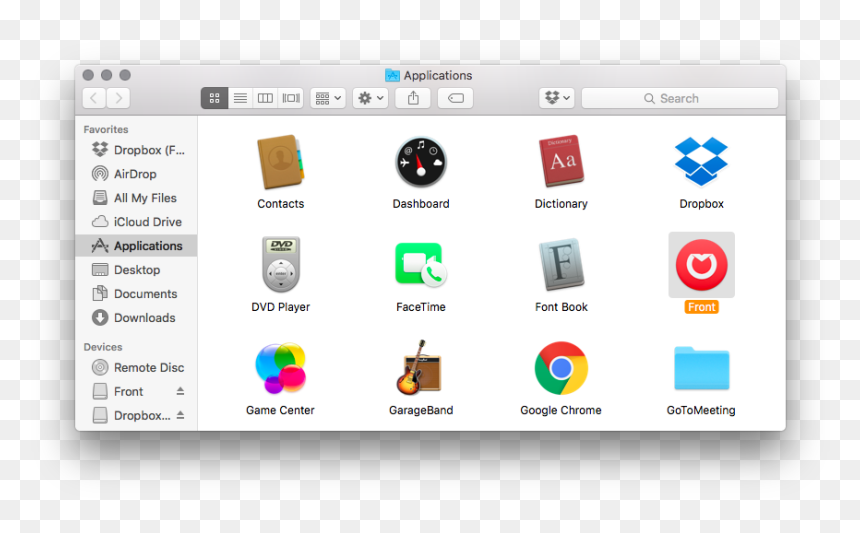Go forward with the forward arrow
The width and height of the screenshot is (860, 533).
pyautogui.click(x=118, y=98)
